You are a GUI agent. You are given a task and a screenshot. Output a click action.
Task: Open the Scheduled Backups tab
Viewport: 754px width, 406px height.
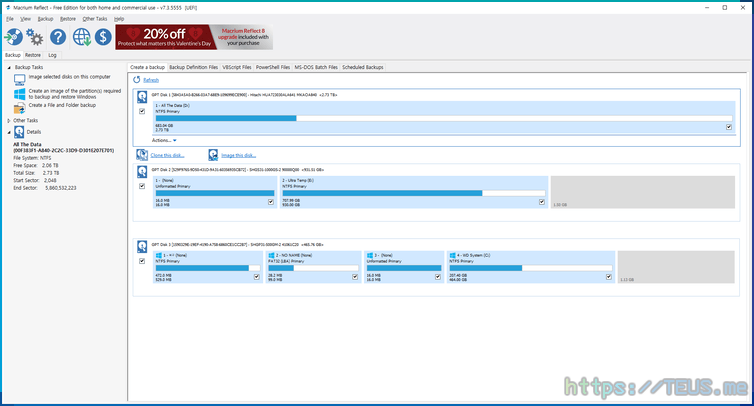[363, 67]
